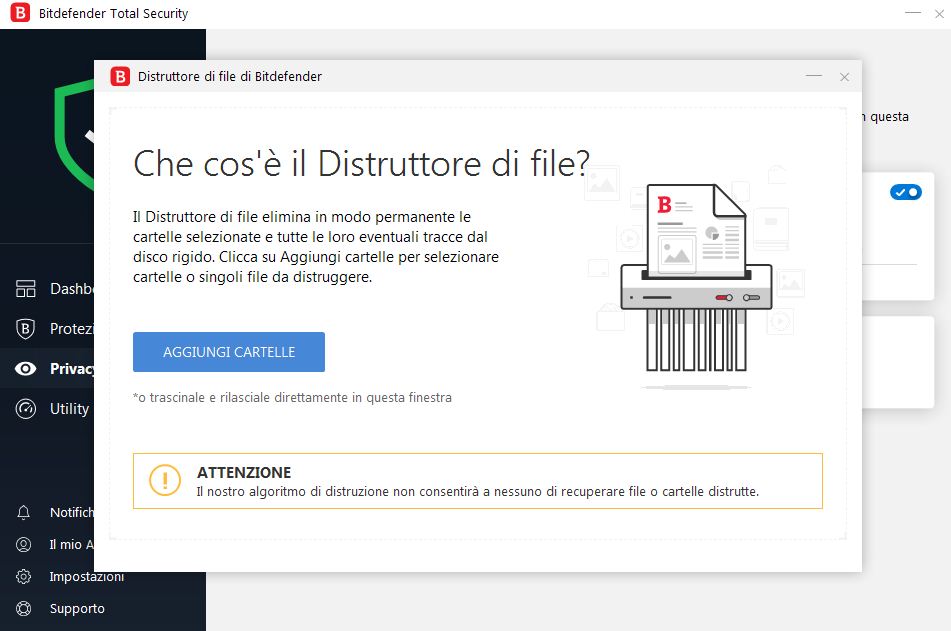This screenshot has height=631, width=951.
Task: Toggle the blue switch in main window
Action: point(906,192)
